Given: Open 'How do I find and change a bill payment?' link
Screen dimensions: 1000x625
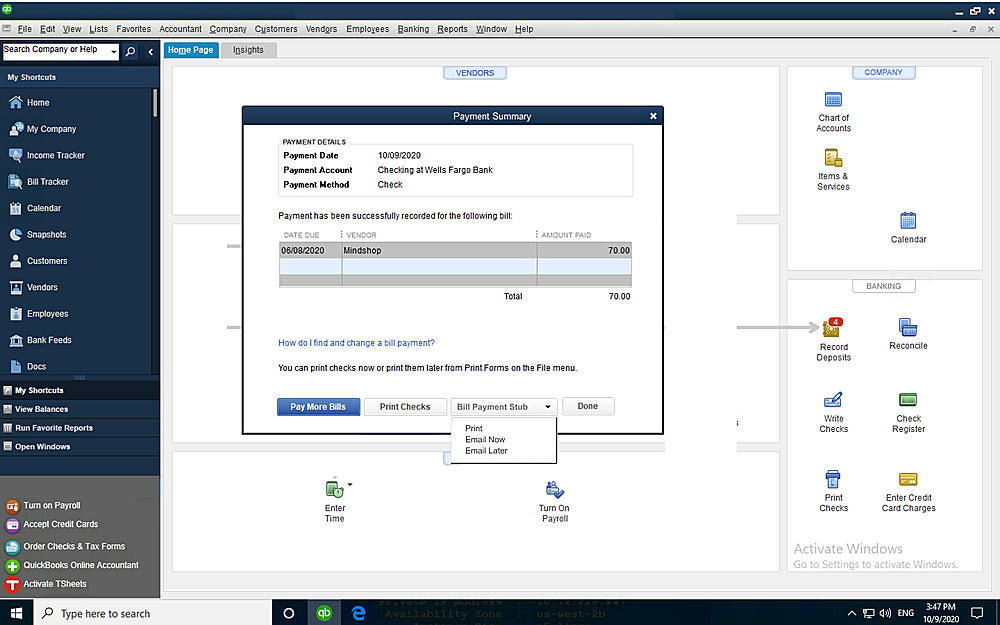Looking at the screenshot, I should 356,343.
